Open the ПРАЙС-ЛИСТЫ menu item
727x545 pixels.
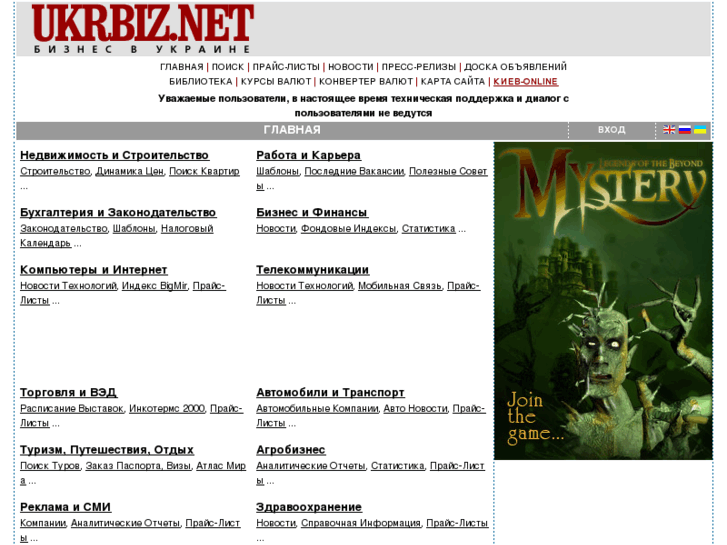click(286, 67)
